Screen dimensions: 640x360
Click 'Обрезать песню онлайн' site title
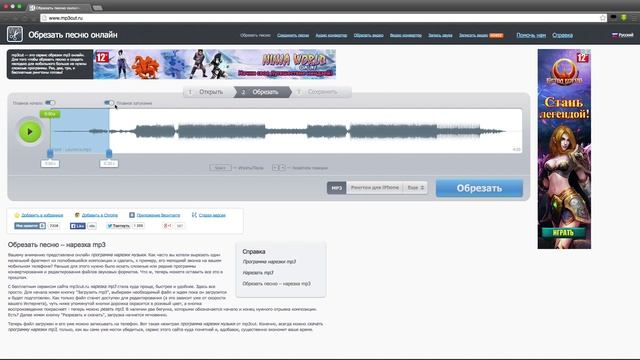point(73,35)
